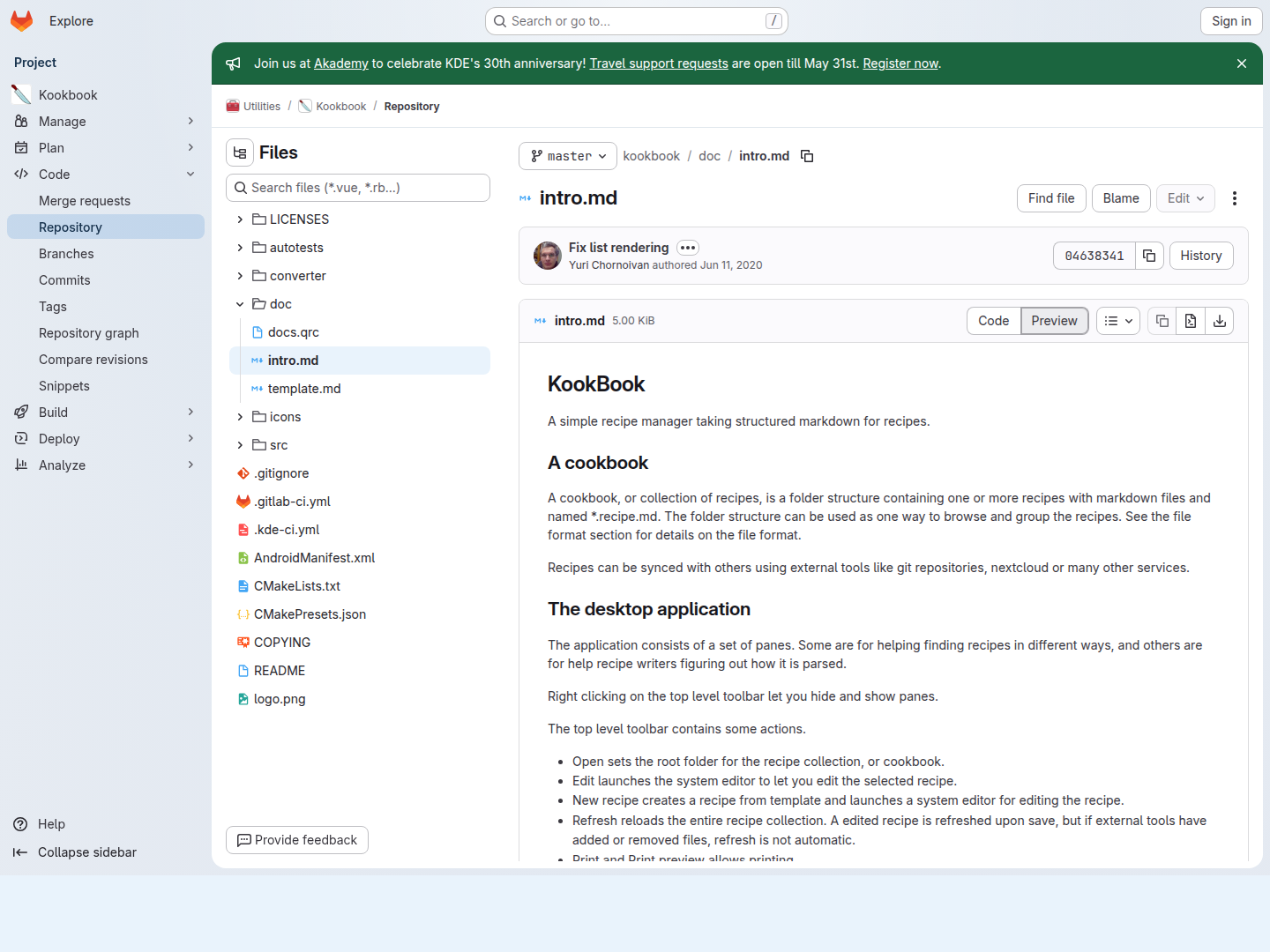The height and width of the screenshot is (952, 1270).
Task: Open raw view of intro.md
Action: click(1191, 321)
